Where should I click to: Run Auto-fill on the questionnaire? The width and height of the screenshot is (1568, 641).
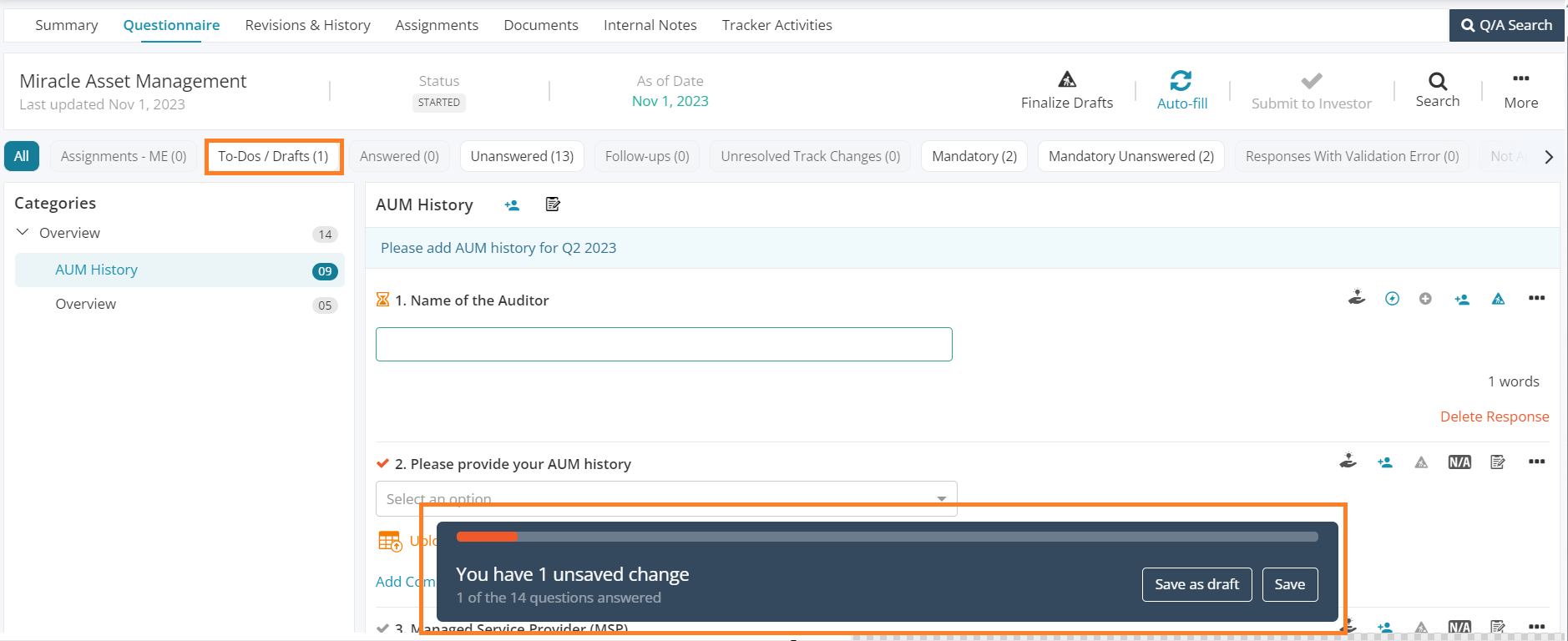(1181, 91)
